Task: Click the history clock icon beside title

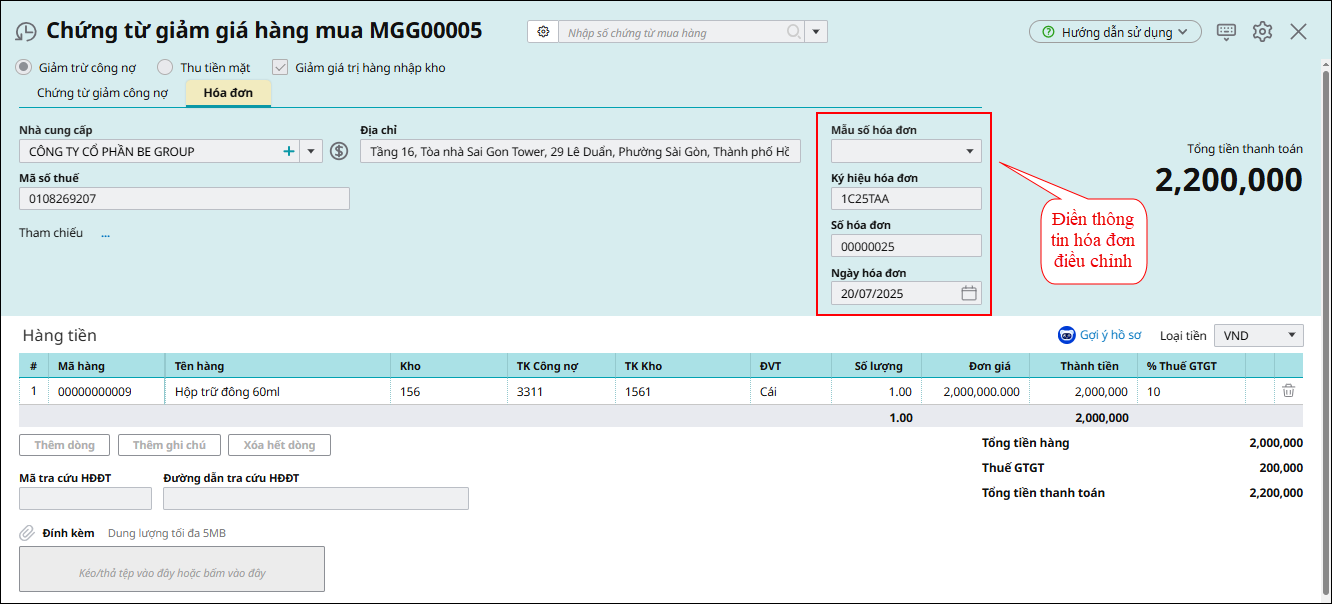Action: coord(26,32)
